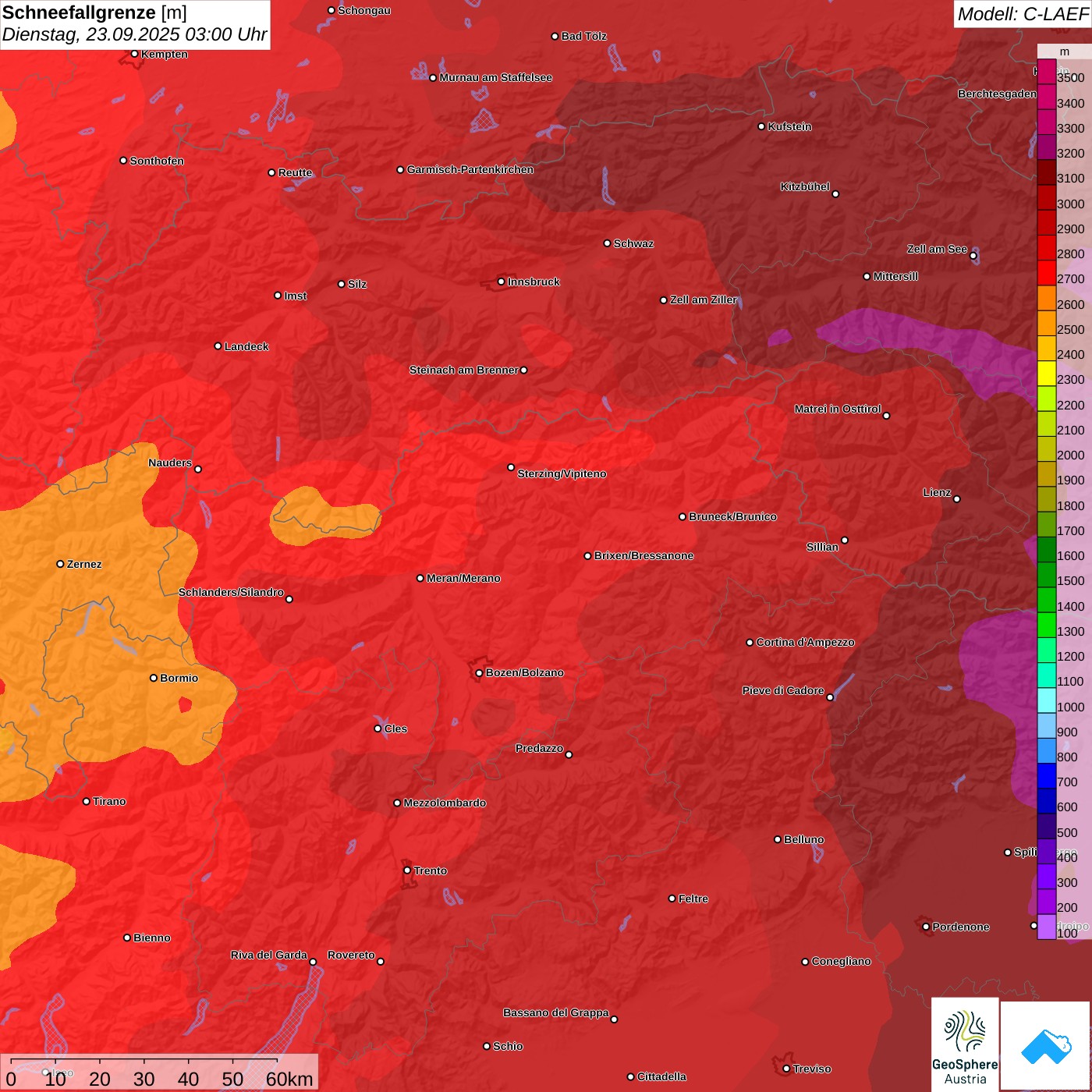Click the '60km' scale bar label

289,1079
